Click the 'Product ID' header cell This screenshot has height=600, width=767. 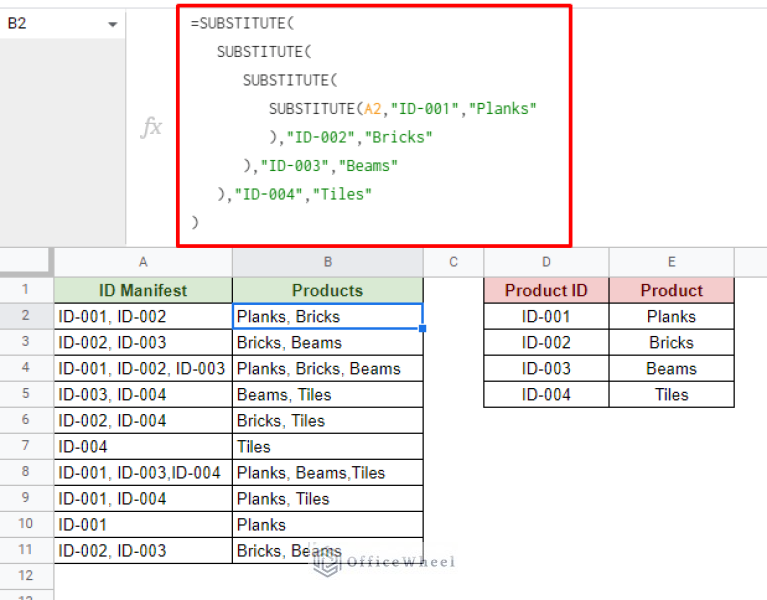[546, 290]
